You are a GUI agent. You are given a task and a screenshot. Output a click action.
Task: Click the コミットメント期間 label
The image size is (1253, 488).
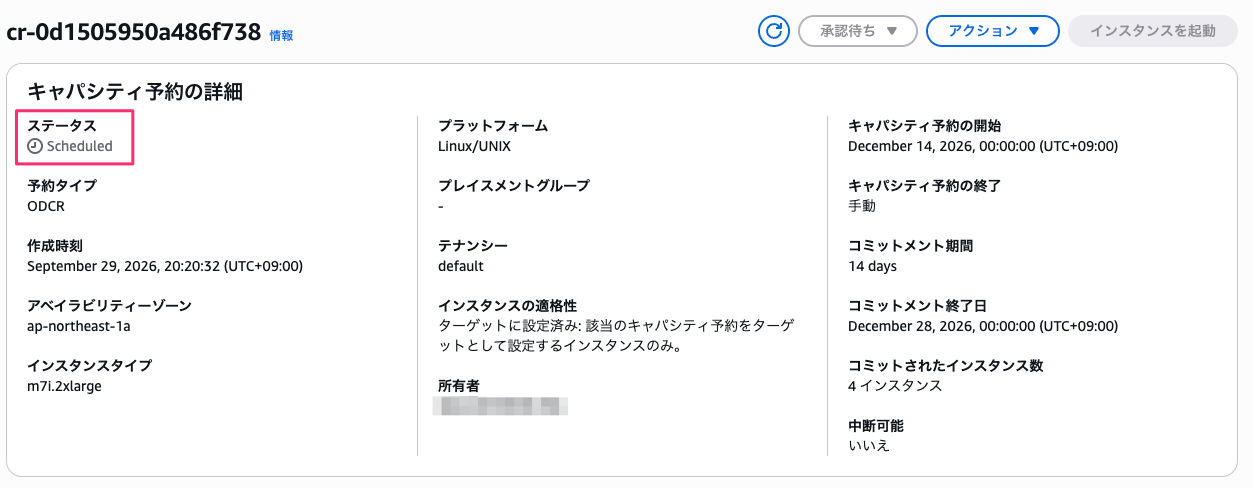pos(911,246)
